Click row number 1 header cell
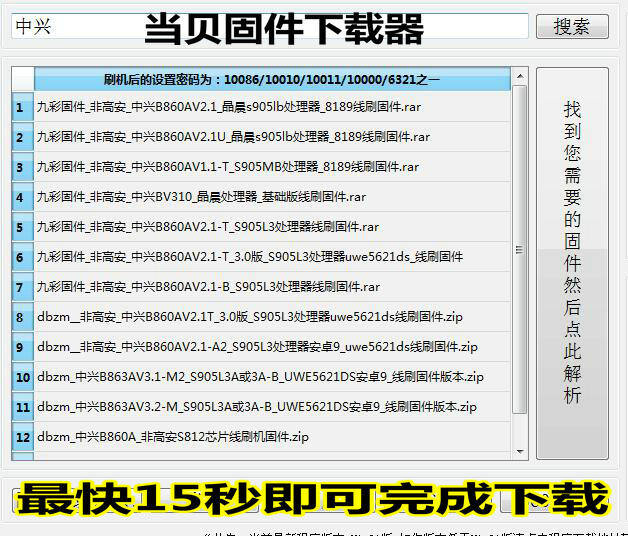This screenshot has width=628, height=536. point(23,107)
